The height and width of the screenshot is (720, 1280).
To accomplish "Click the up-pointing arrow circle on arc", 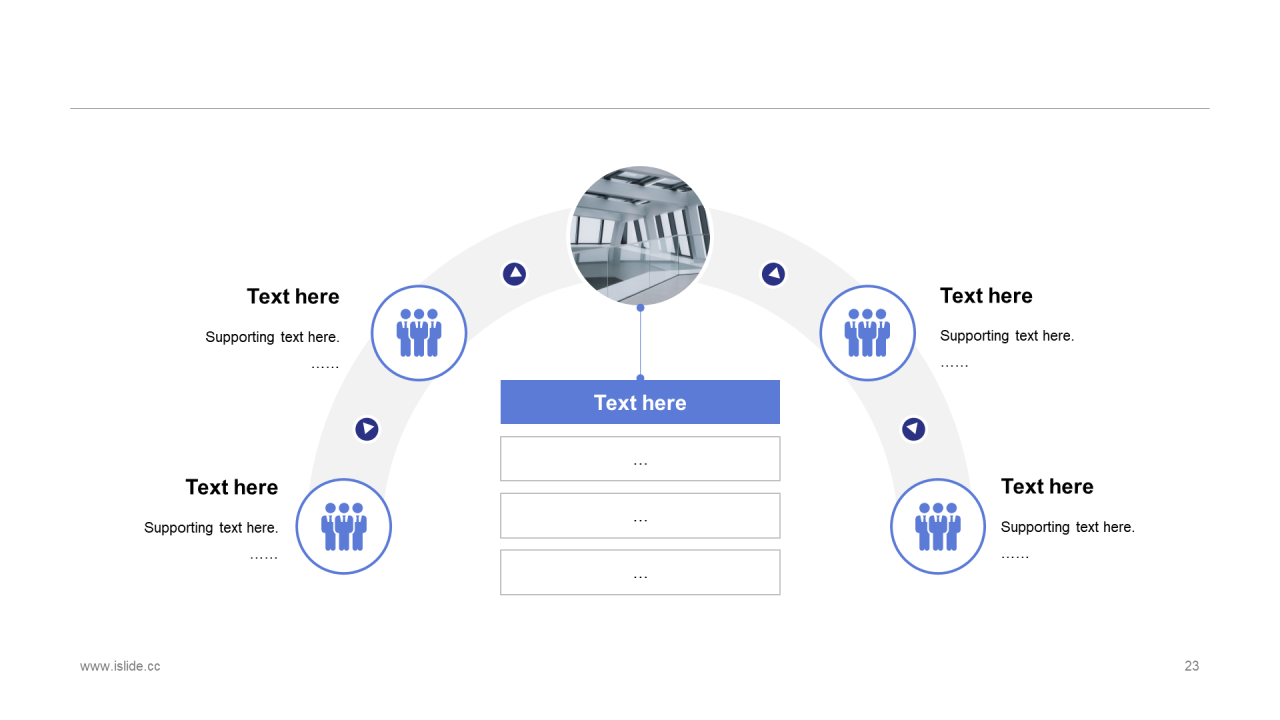I will tap(514, 274).
